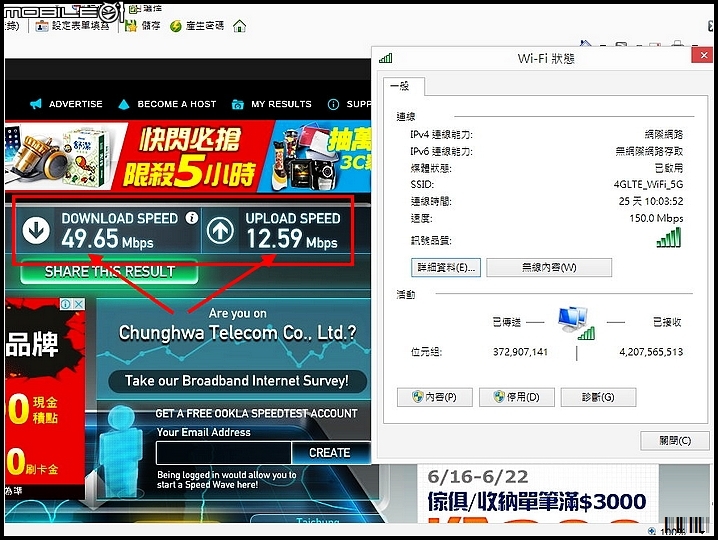The height and width of the screenshot is (540, 718).
Task: Click Chunghwa Telecom Co., Ltd.? text
Action: coord(237,333)
